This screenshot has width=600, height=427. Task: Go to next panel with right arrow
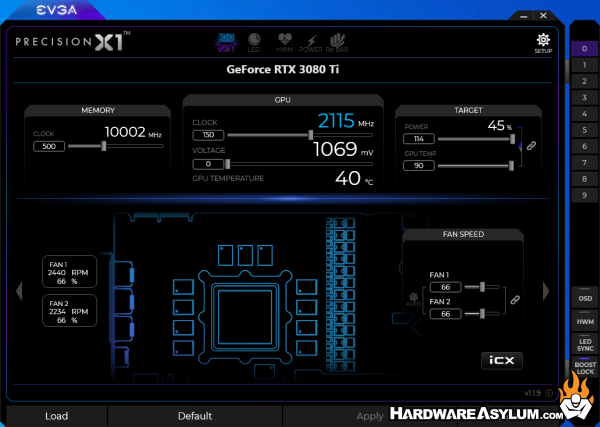pyautogui.click(x=546, y=291)
